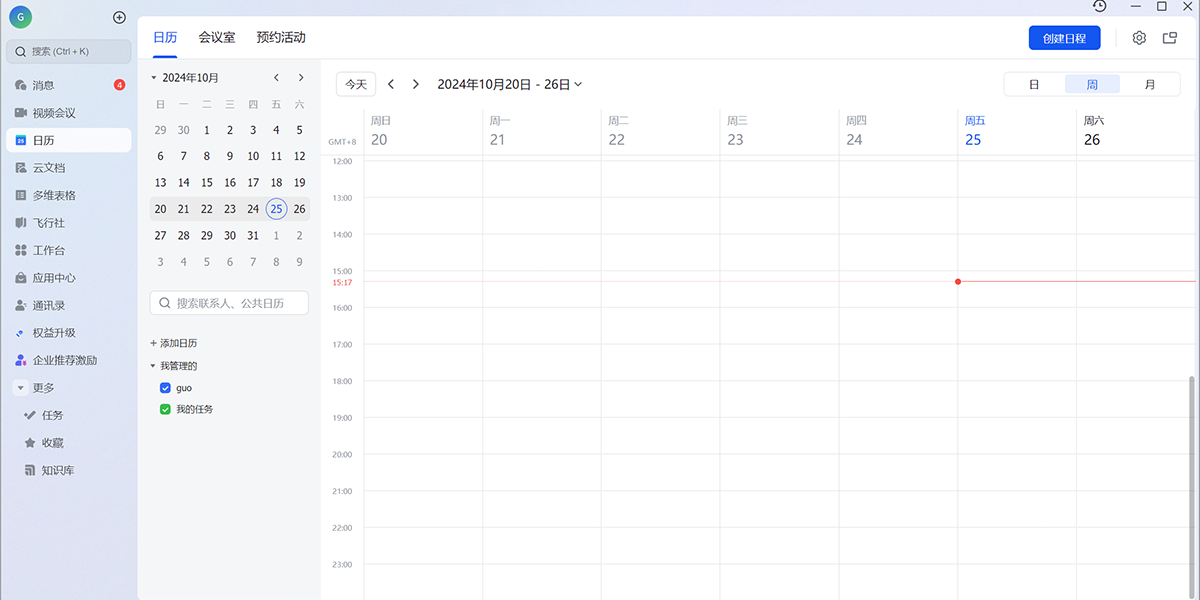Switch to the 预约活动 tab
Image resolution: width=1200 pixels, height=600 pixels.
pyautogui.click(x=280, y=38)
